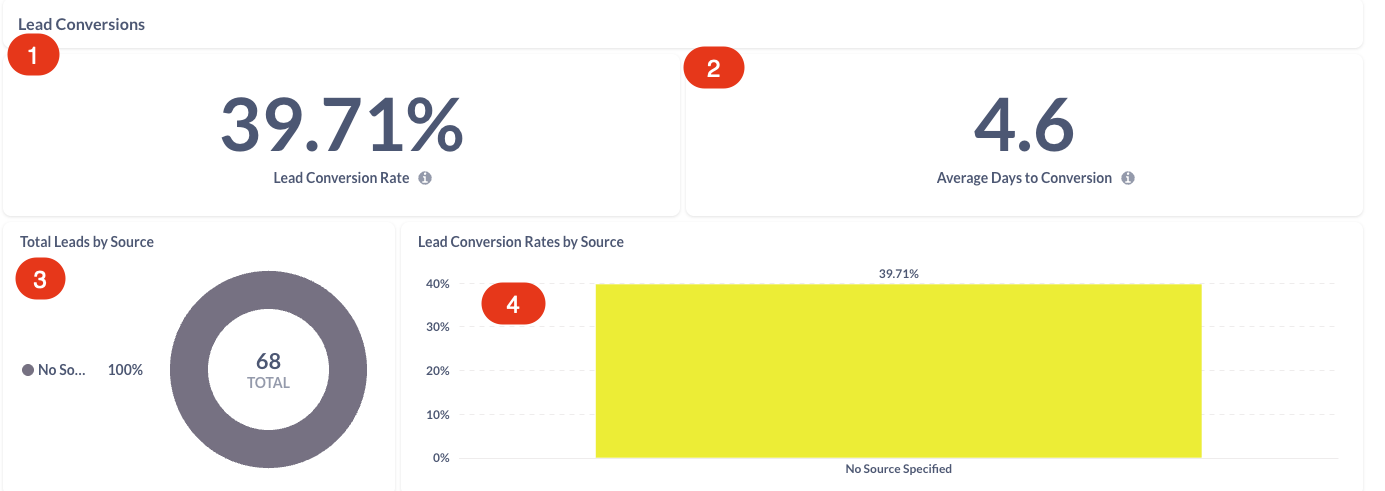Viewport: 1385px width, 491px height.
Task: Click the large 39.71% conversion rate value
Action: [x=341, y=125]
